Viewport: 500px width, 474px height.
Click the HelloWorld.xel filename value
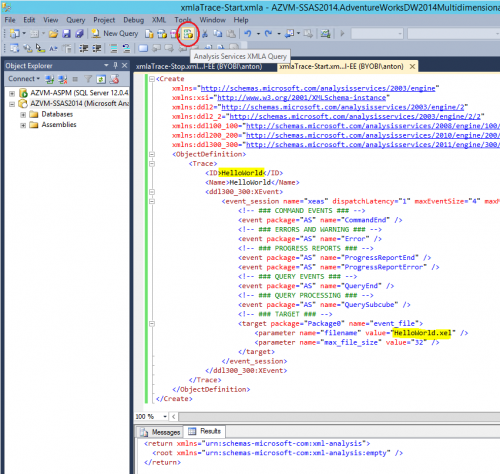pos(422,333)
